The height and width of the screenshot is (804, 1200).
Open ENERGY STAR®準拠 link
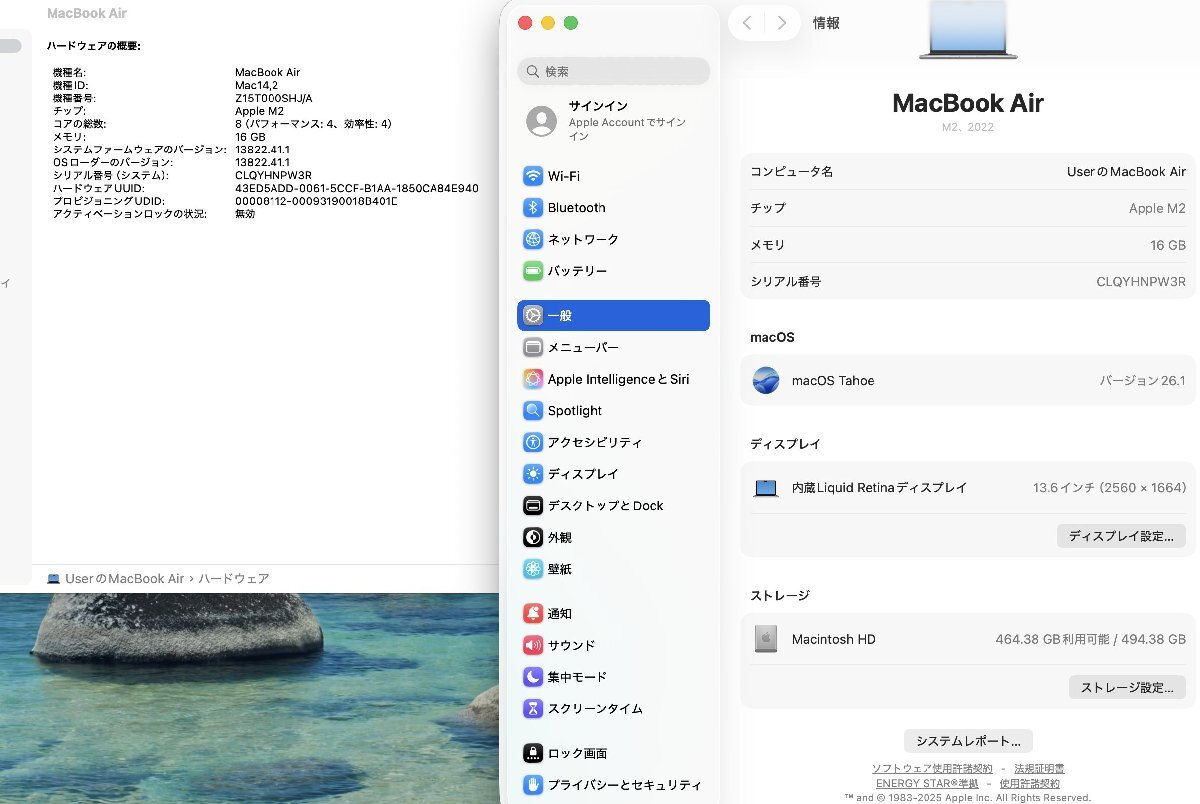(927, 784)
